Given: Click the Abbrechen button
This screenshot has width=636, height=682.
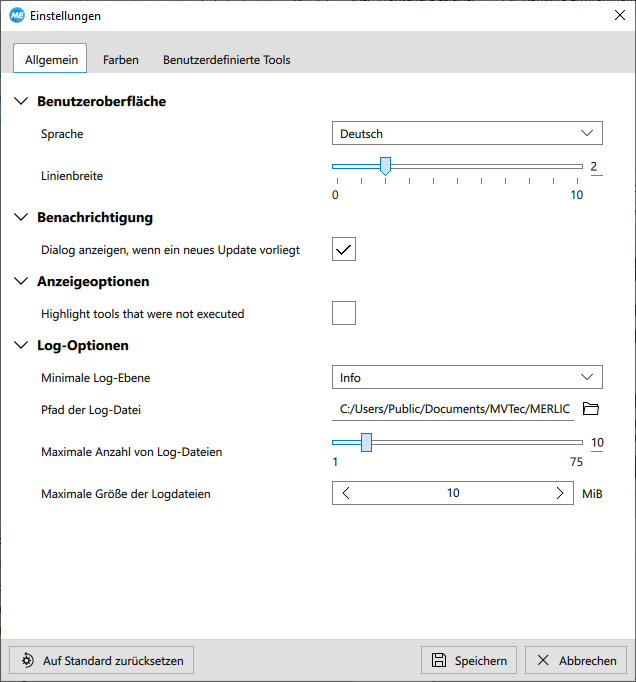Looking at the screenshot, I should click(576, 660).
